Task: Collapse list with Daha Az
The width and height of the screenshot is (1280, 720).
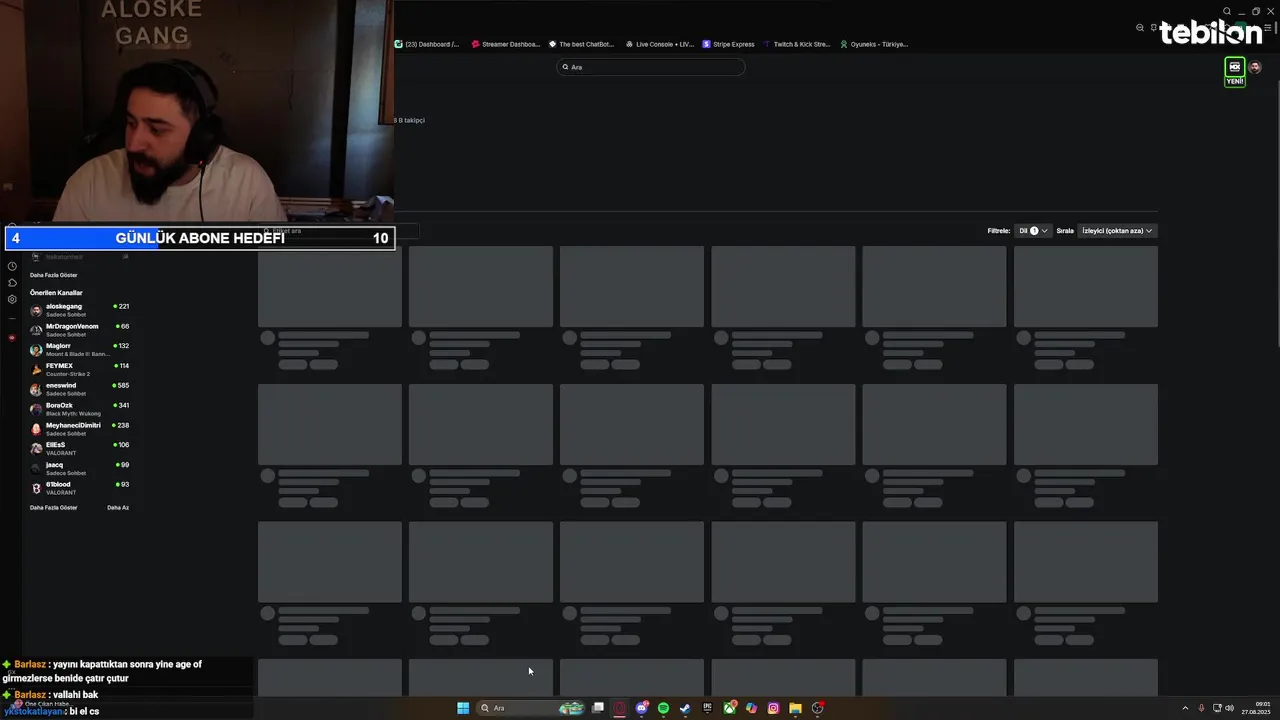Action: [118, 508]
